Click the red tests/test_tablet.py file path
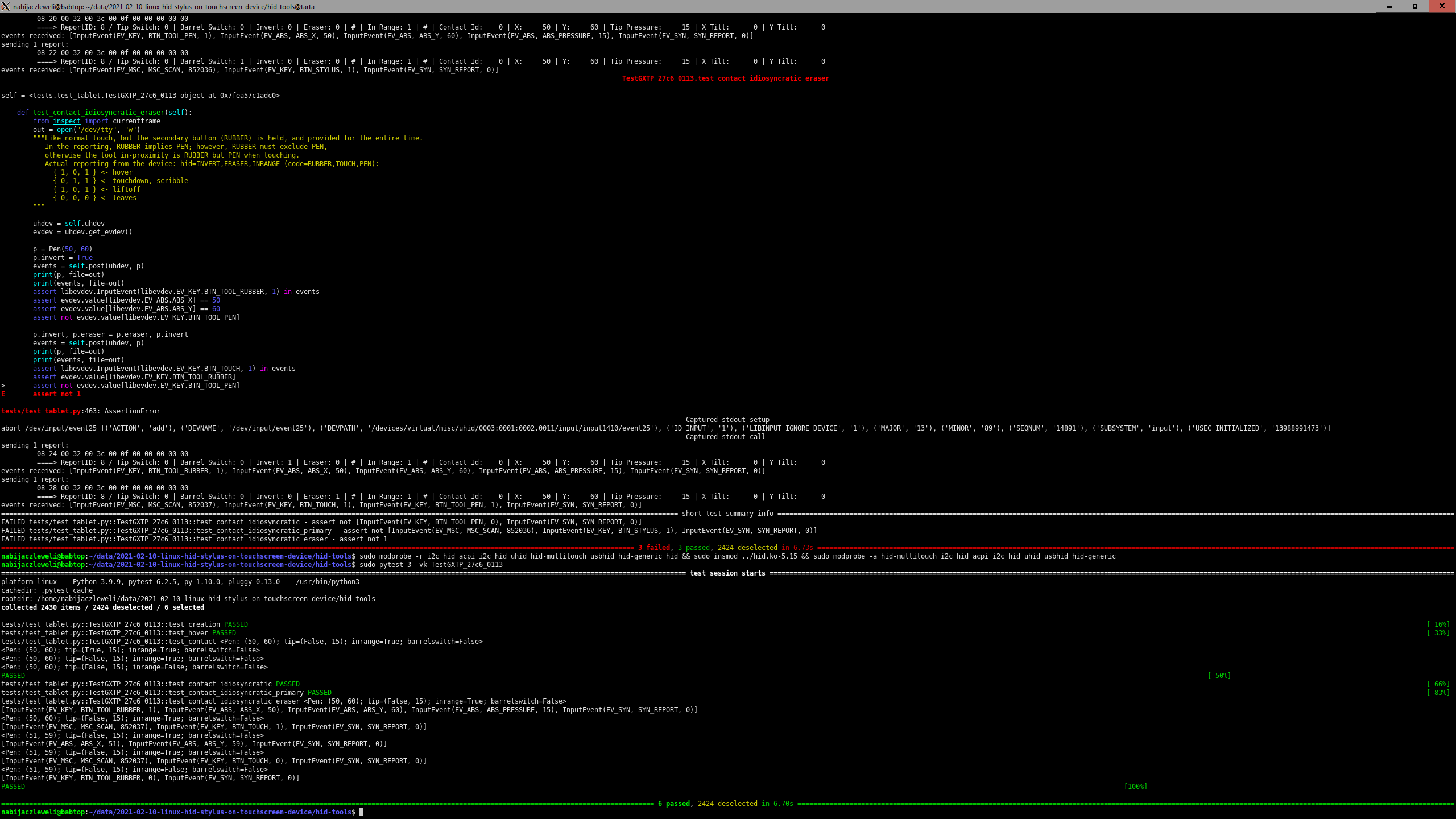 click(41, 411)
